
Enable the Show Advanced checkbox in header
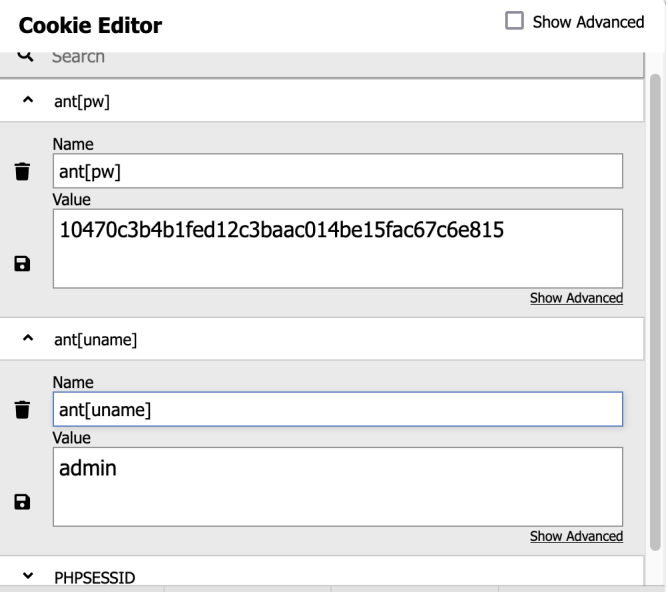(516, 21)
